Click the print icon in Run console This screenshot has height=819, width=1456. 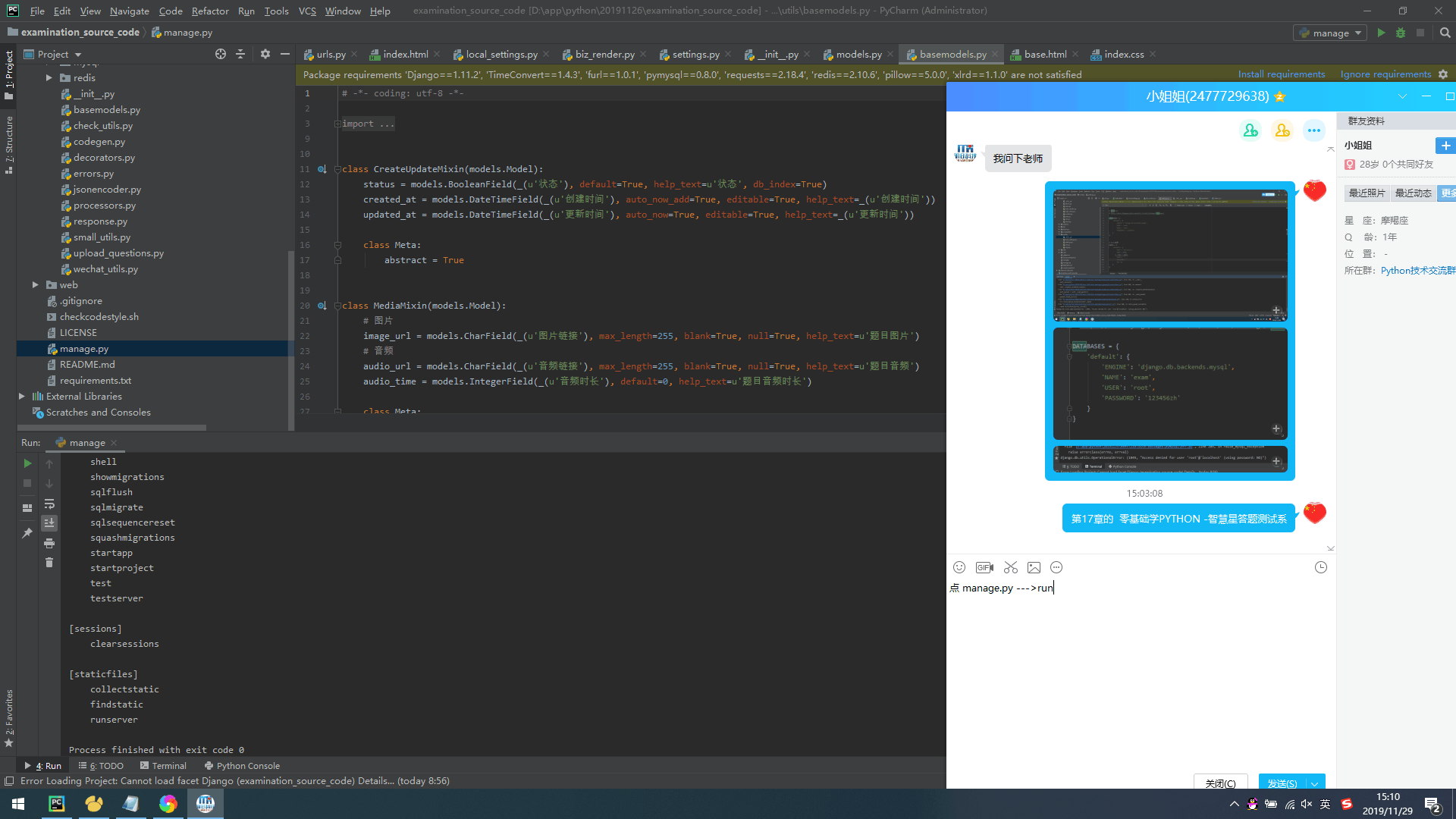(49, 543)
